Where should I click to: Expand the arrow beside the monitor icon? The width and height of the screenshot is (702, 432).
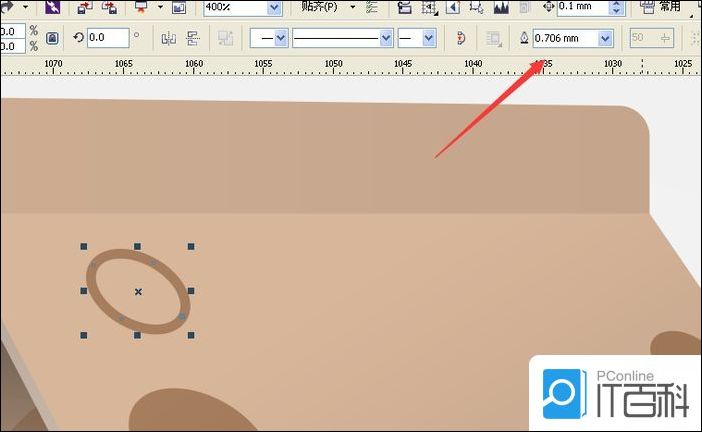(160, 7)
